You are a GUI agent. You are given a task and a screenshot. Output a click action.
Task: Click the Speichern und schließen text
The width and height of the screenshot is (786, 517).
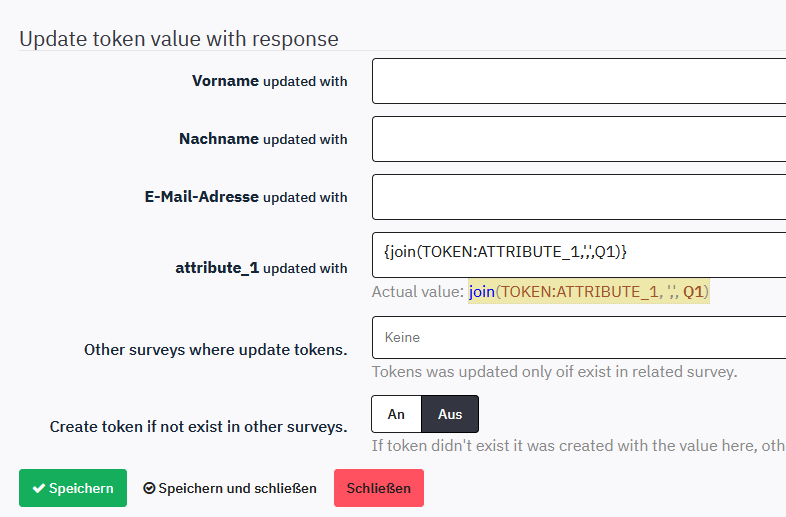(x=237, y=489)
